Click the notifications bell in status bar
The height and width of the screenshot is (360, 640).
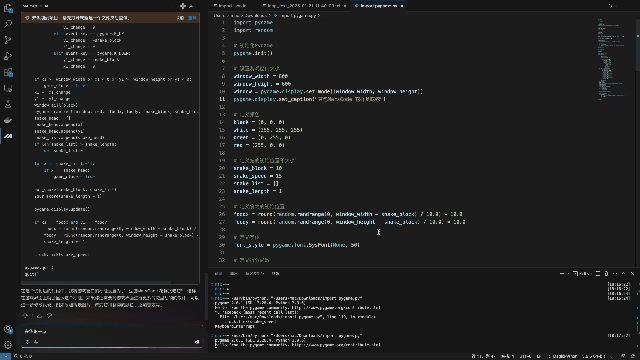coord(633,356)
